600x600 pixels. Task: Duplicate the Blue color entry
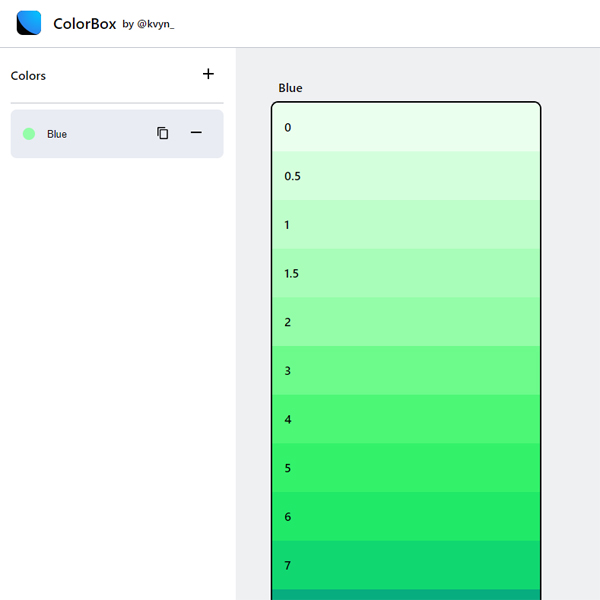click(163, 133)
